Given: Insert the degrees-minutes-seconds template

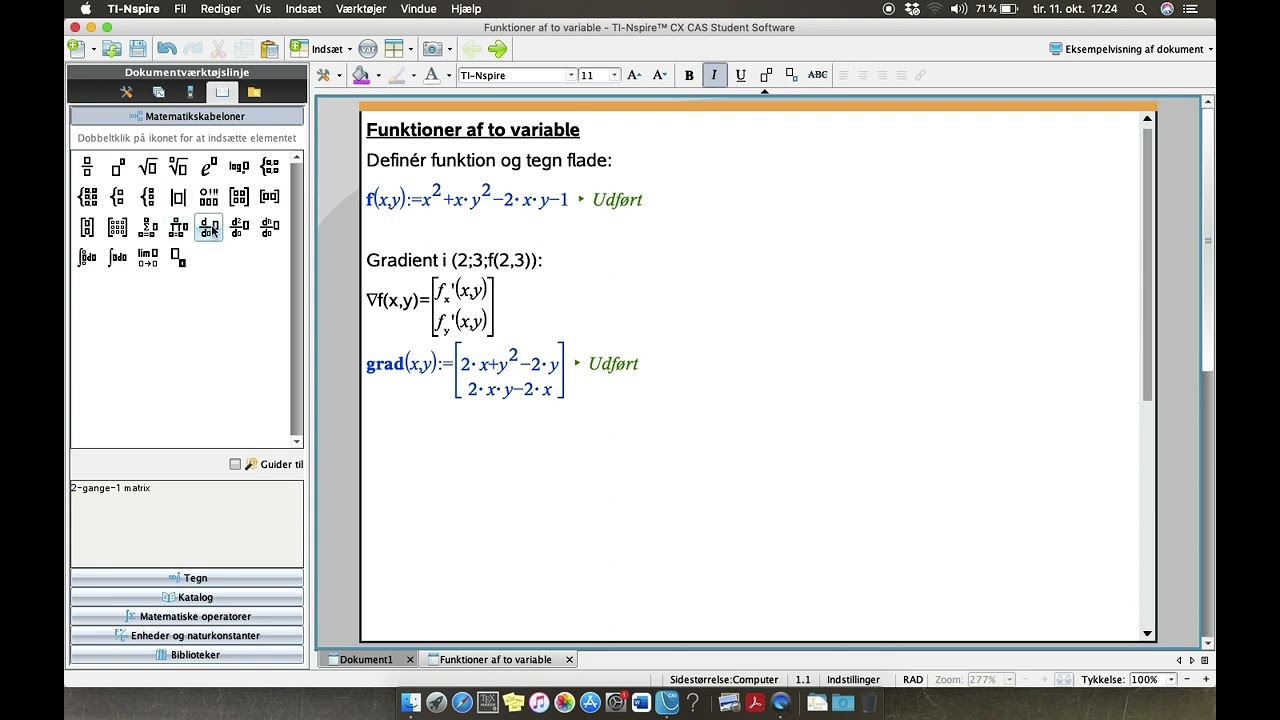Looking at the screenshot, I should [x=209, y=197].
